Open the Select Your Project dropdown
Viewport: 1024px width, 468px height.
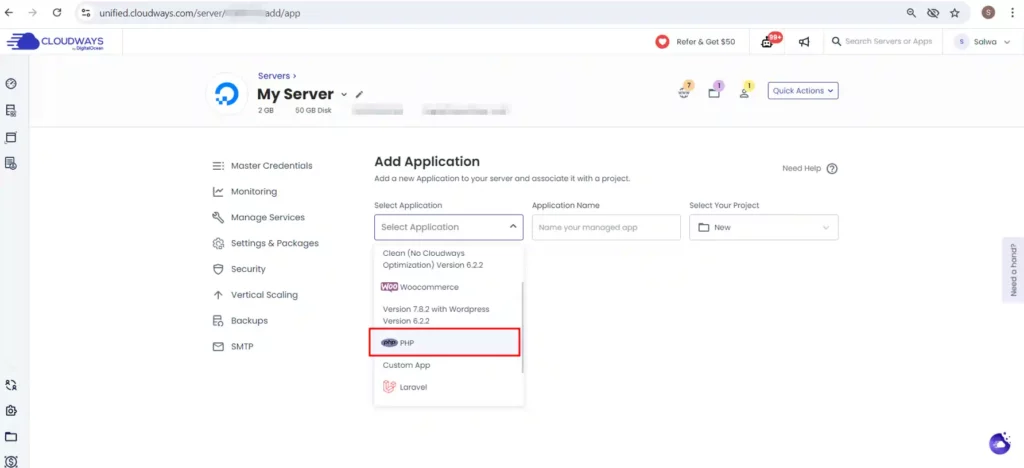click(x=763, y=227)
